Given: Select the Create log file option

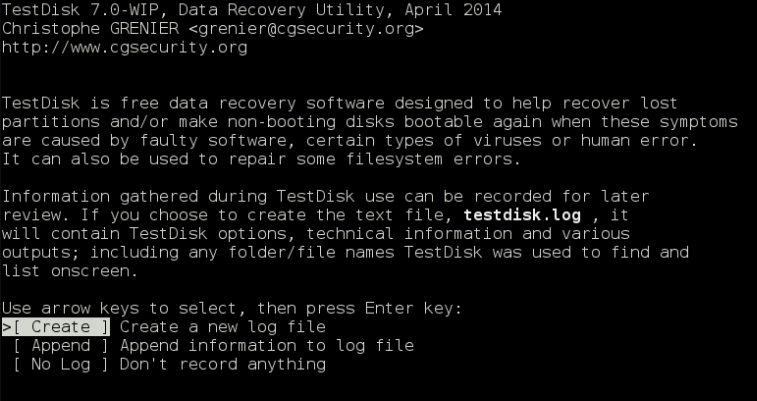Looking at the screenshot, I should (62, 327).
